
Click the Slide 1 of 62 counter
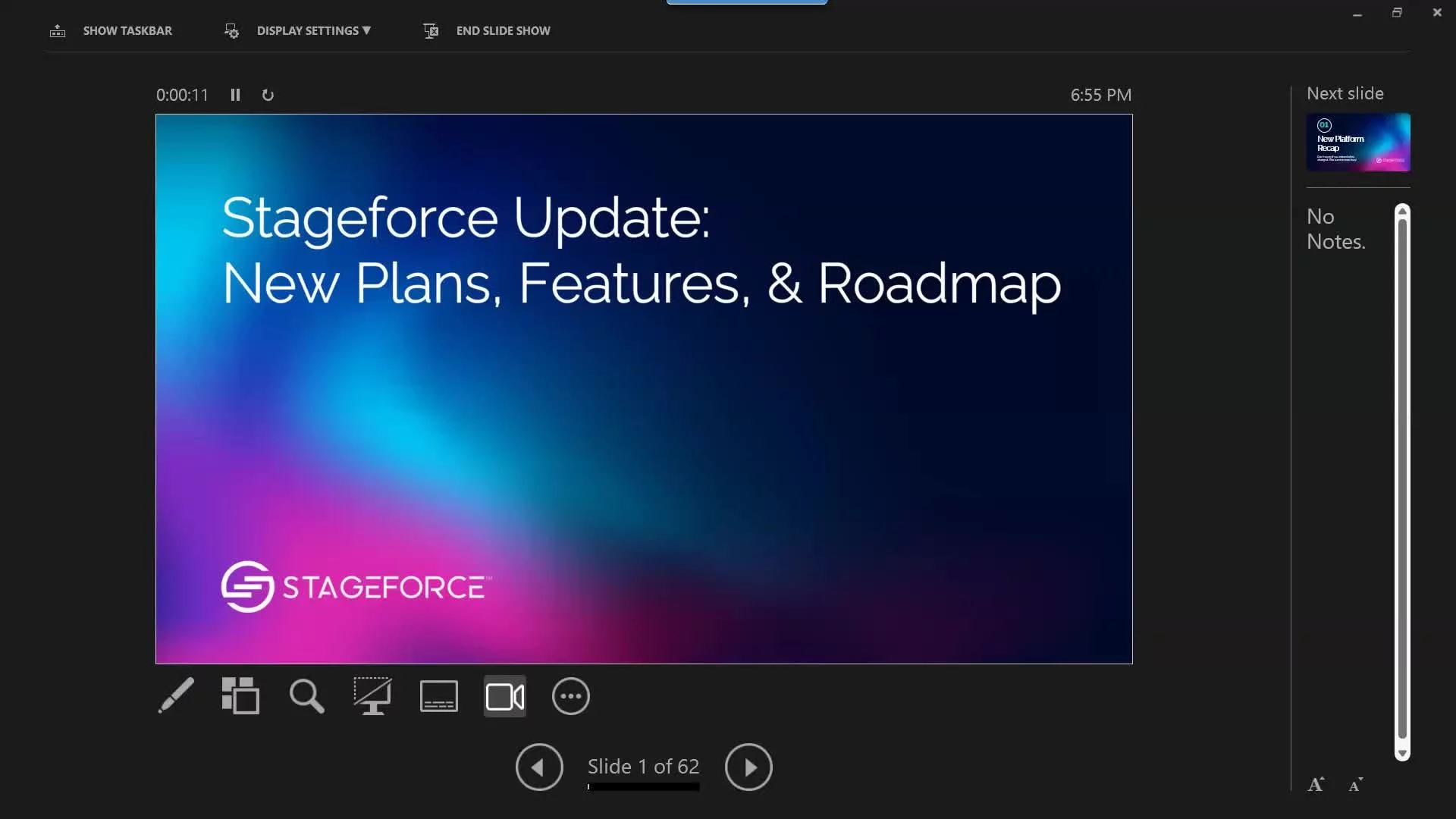[x=643, y=766]
